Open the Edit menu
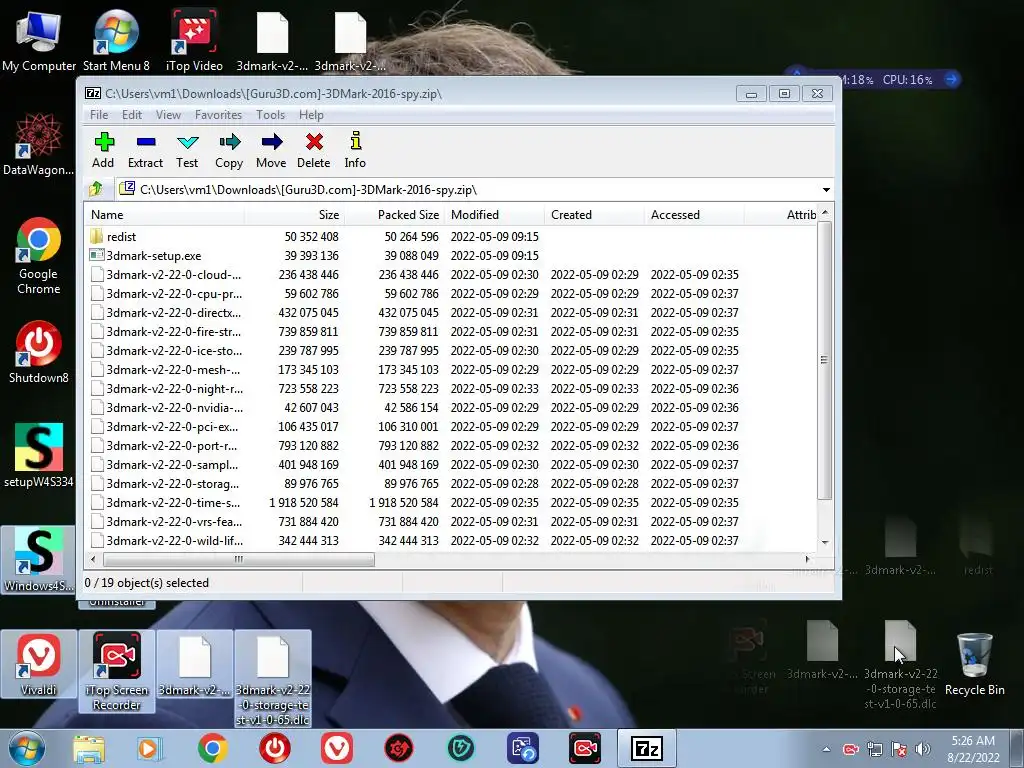This screenshot has width=1024, height=768. pyautogui.click(x=131, y=115)
